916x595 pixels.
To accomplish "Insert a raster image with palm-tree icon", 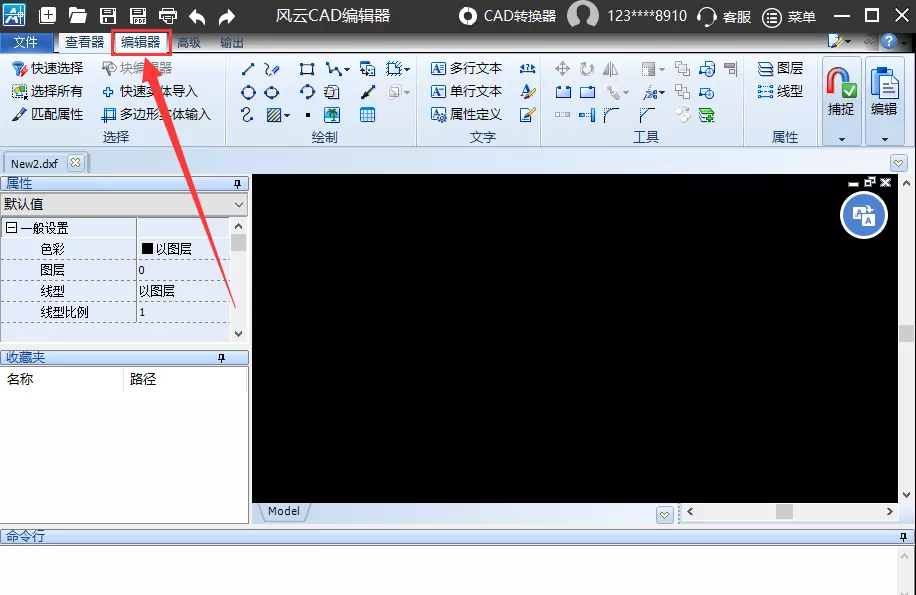I will click(x=332, y=115).
